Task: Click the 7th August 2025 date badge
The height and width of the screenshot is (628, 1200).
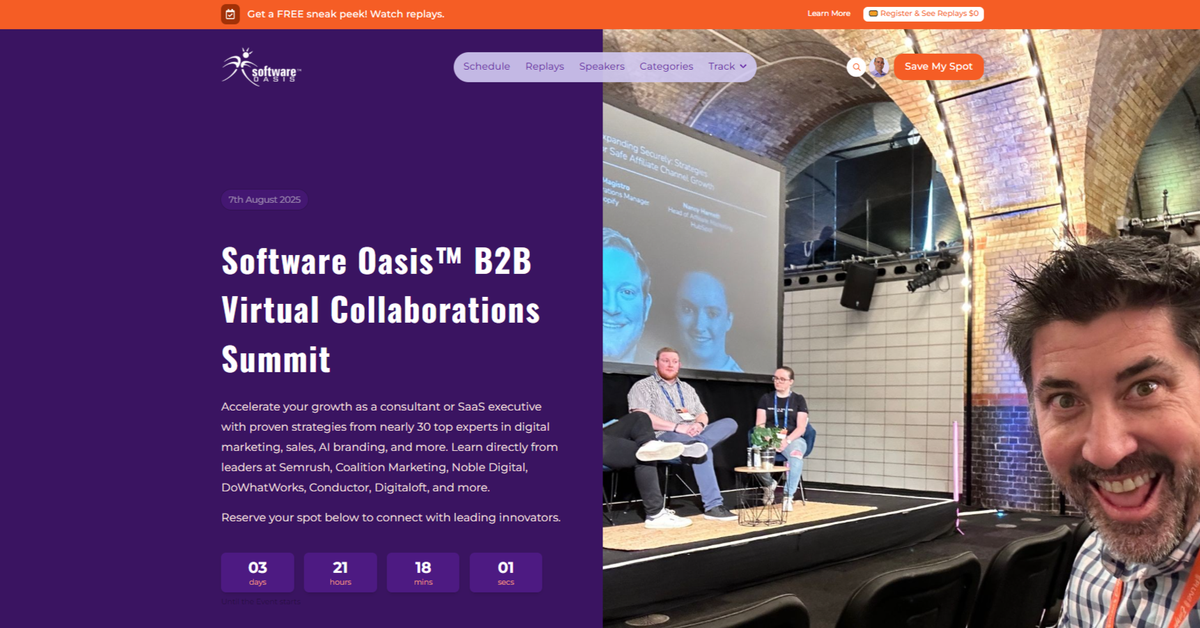Action: 264,199
